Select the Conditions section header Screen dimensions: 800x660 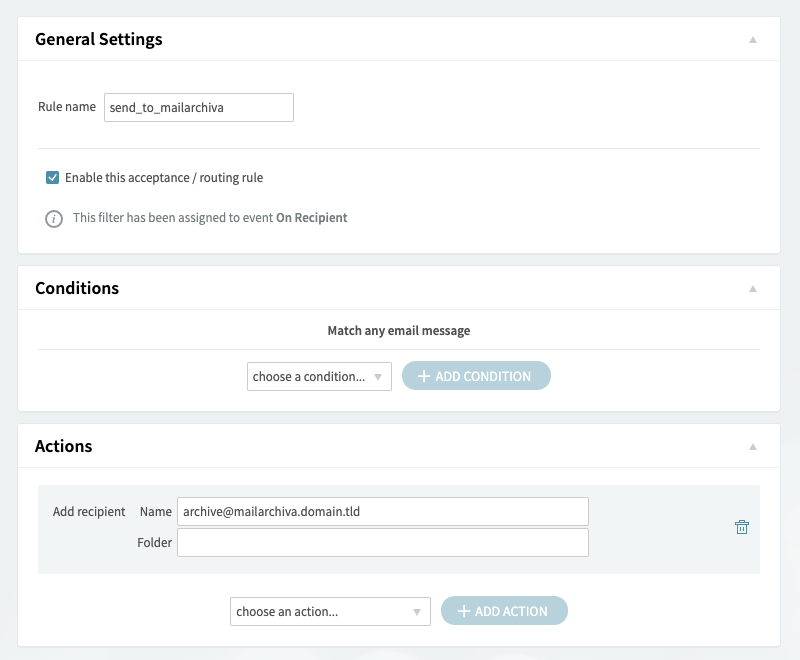(76, 288)
